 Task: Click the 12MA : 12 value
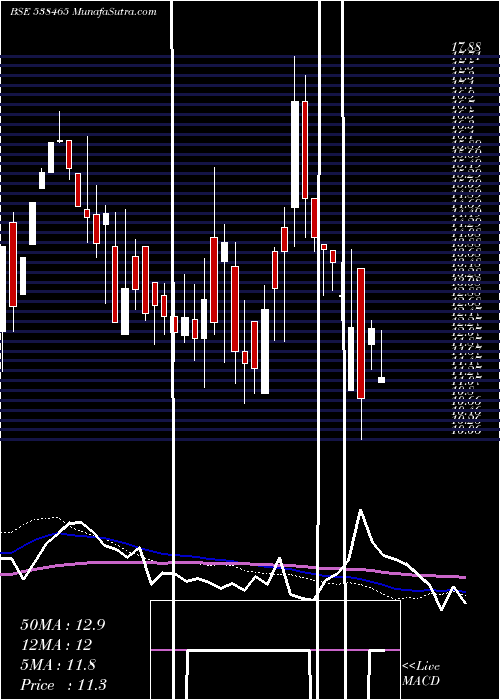[56, 645]
